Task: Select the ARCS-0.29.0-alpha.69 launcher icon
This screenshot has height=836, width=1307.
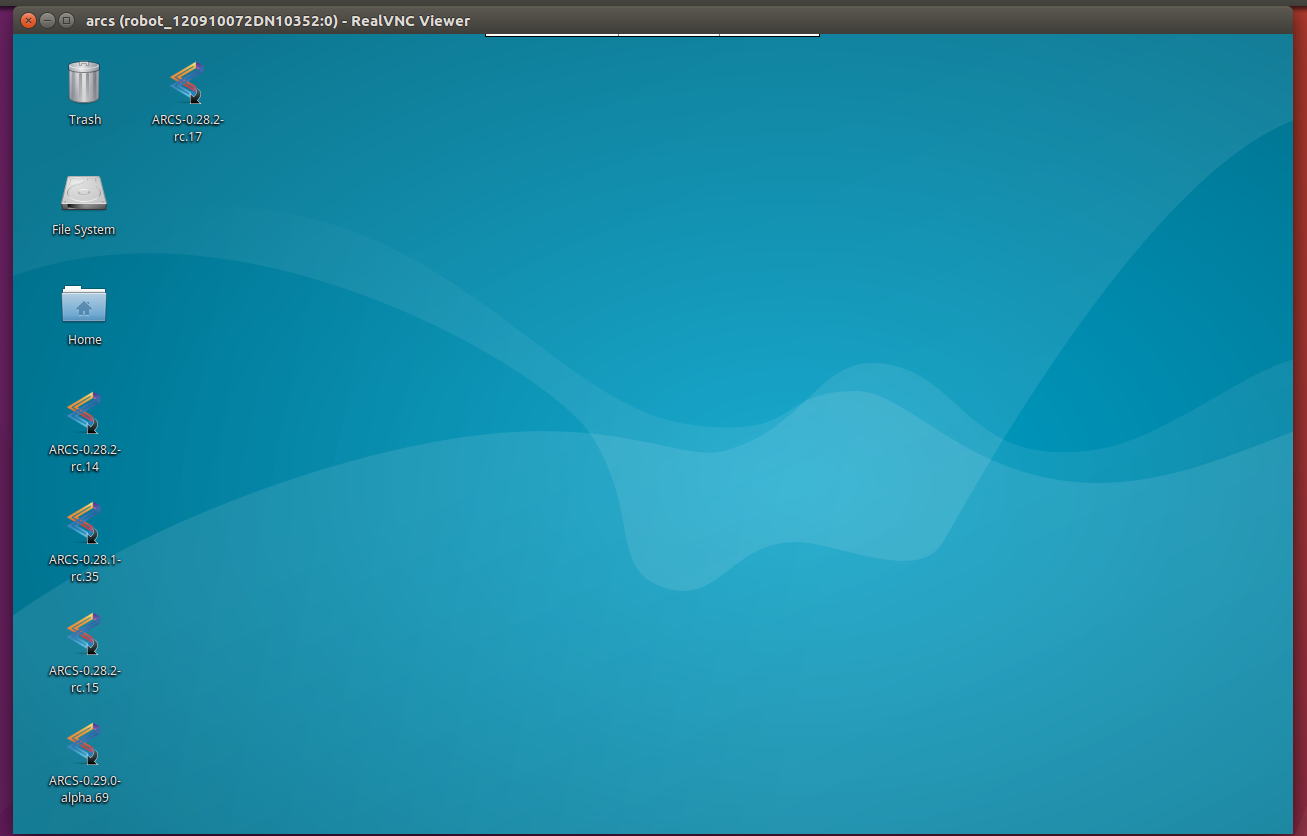Action: (85, 744)
